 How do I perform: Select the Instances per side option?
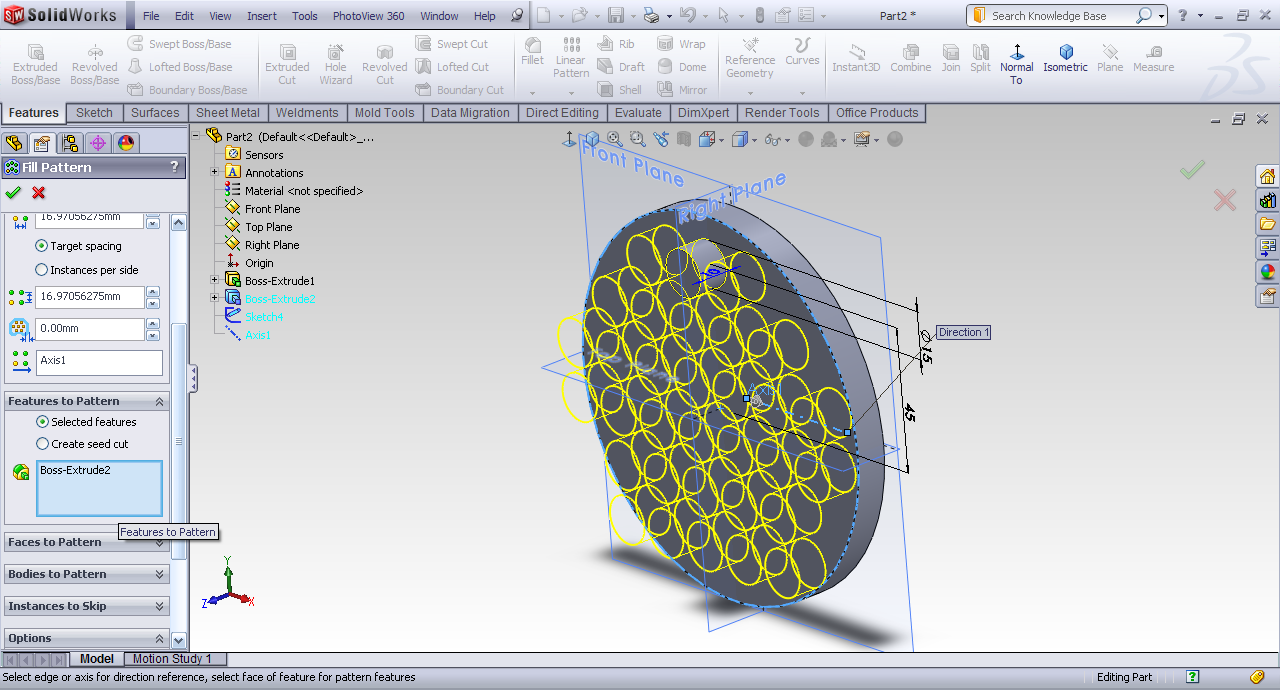[x=41, y=270]
